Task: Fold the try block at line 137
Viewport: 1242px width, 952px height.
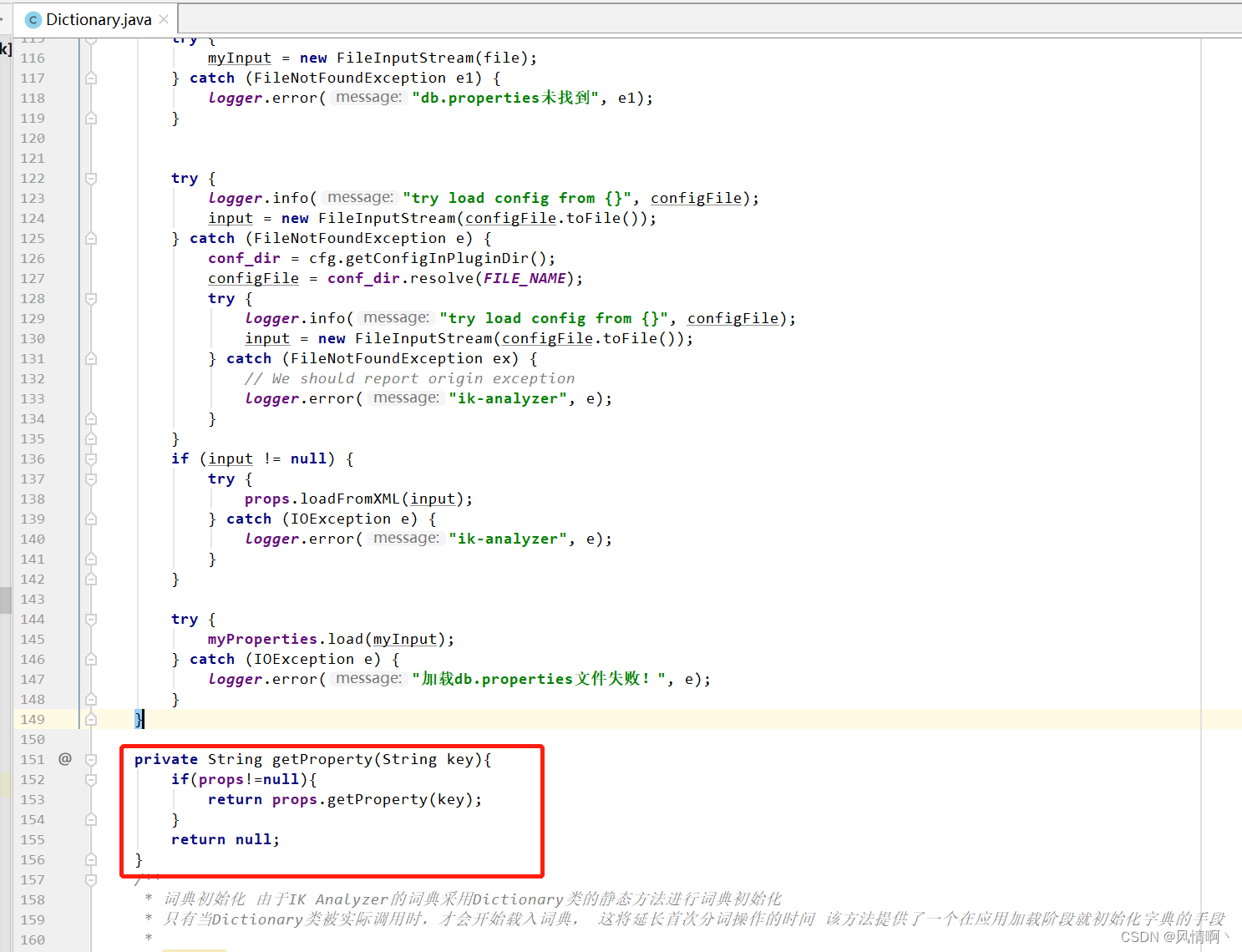Action: click(91, 479)
